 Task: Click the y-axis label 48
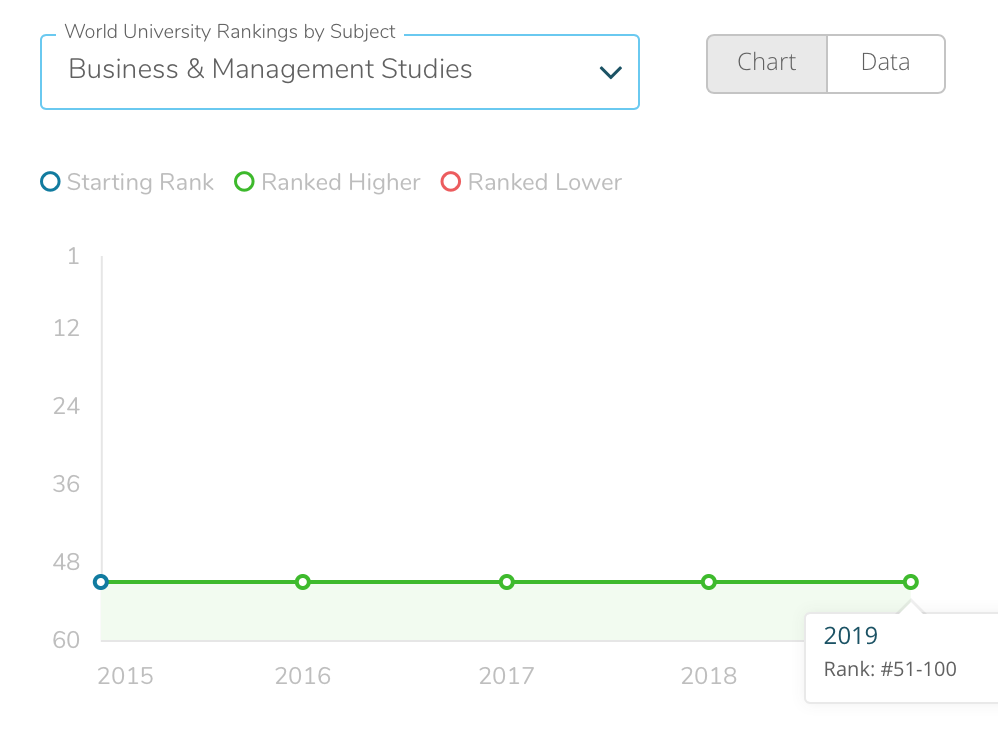66,562
